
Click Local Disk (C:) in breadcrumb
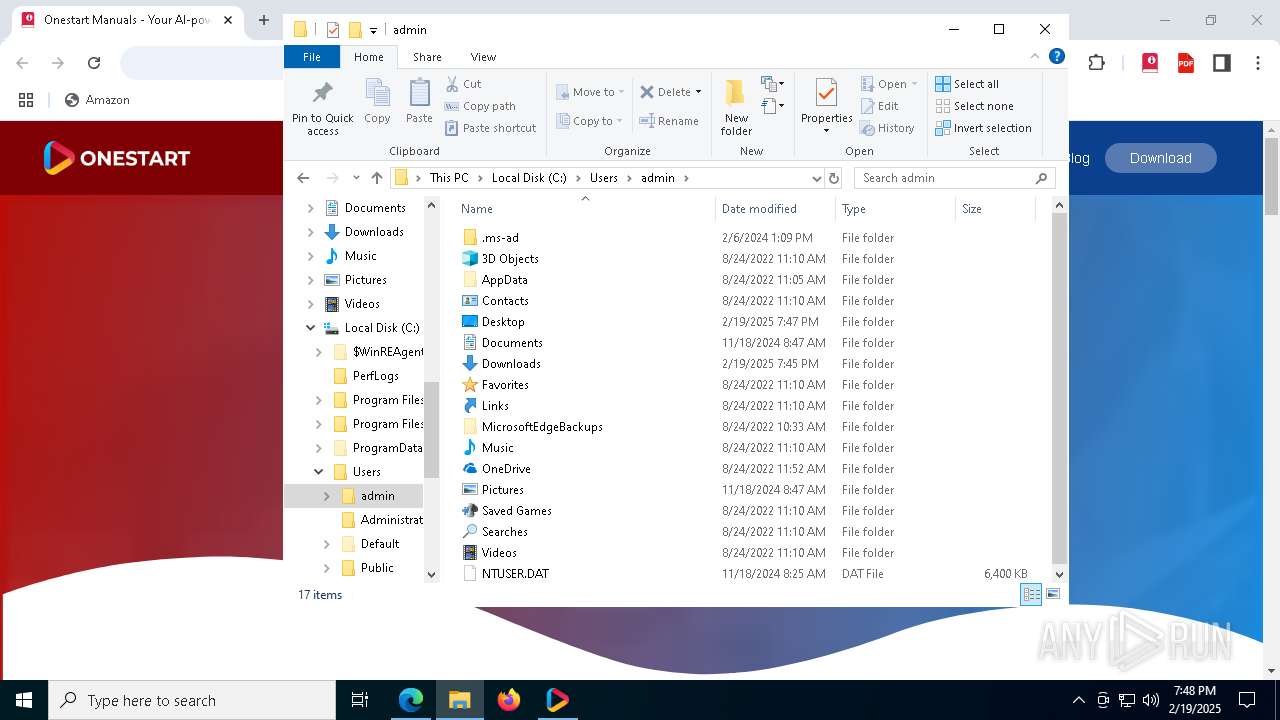point(529,178)
